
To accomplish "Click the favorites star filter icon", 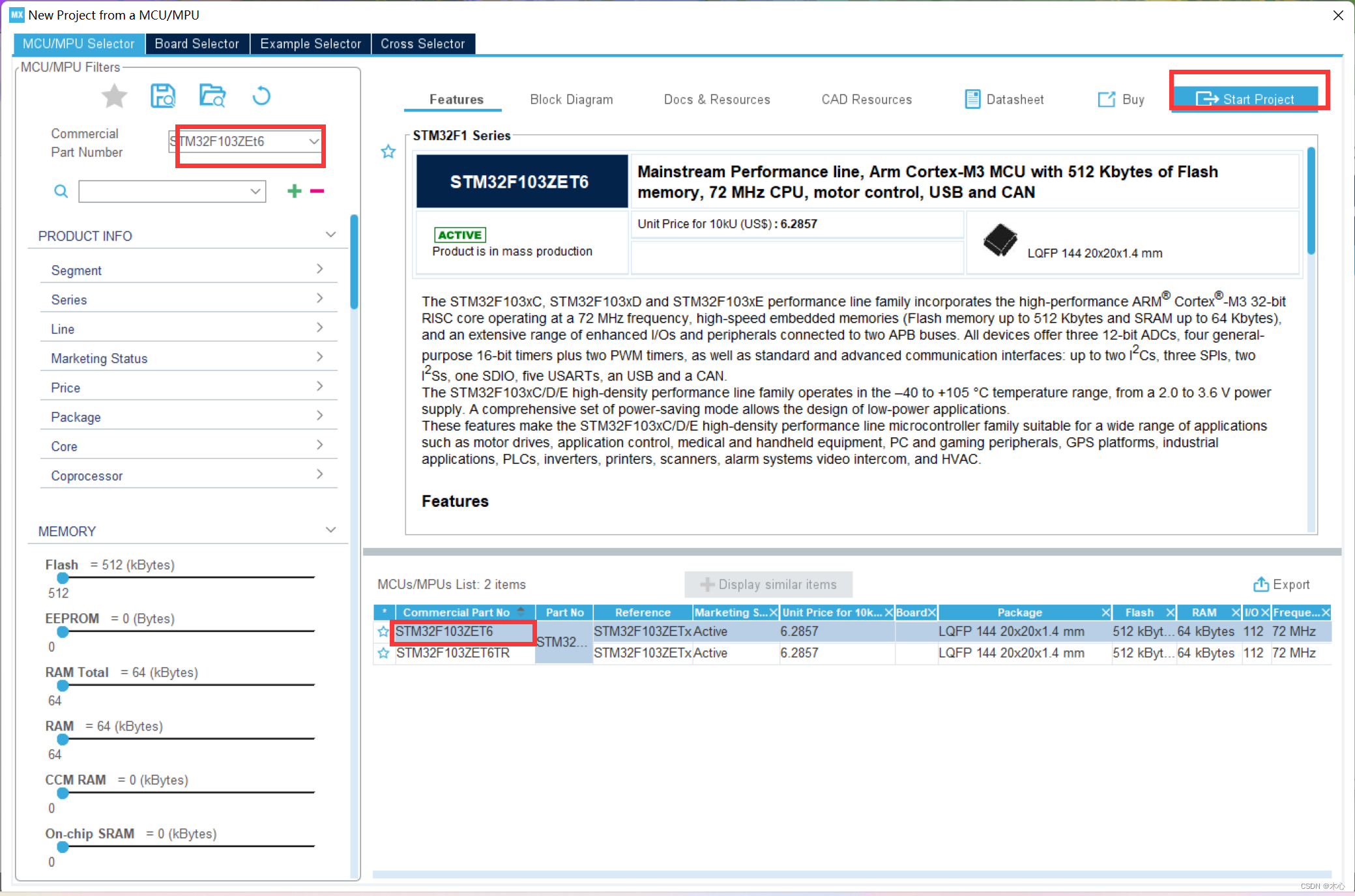I will 115,96.
